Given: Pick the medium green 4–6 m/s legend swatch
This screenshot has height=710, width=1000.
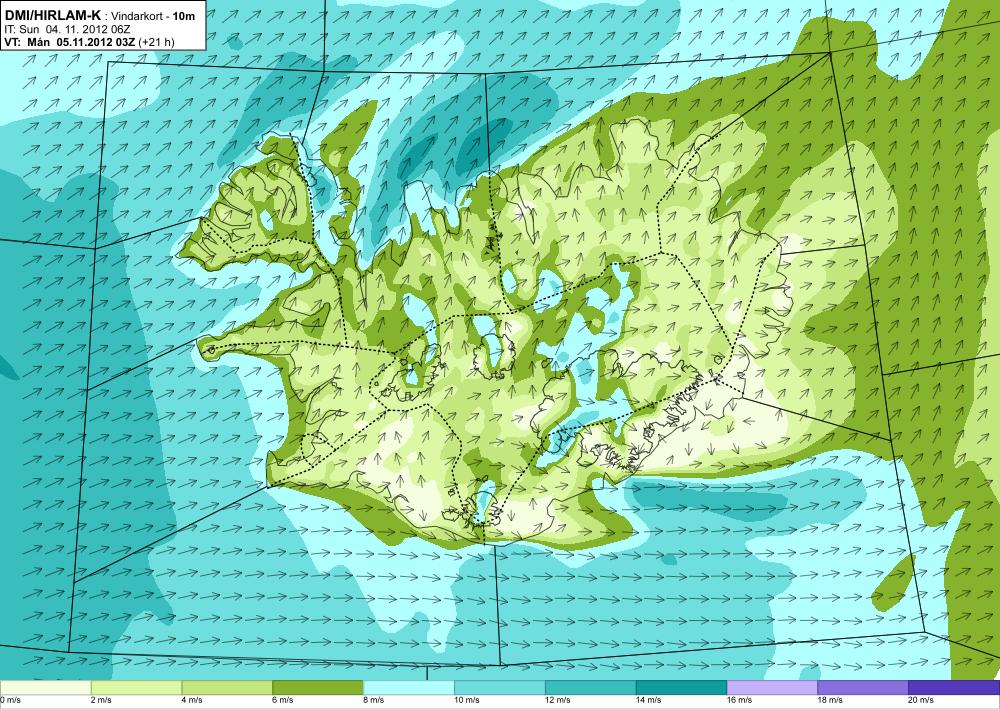Looking at the screenshot, I should pos(227,688).
